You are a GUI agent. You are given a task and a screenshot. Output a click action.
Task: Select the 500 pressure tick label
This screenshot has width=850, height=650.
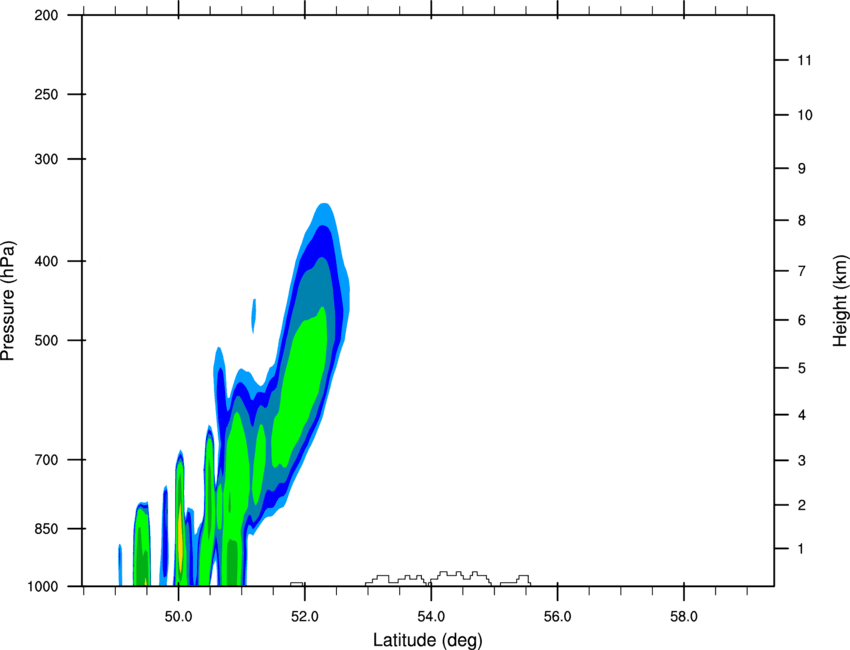pos(46,340)
